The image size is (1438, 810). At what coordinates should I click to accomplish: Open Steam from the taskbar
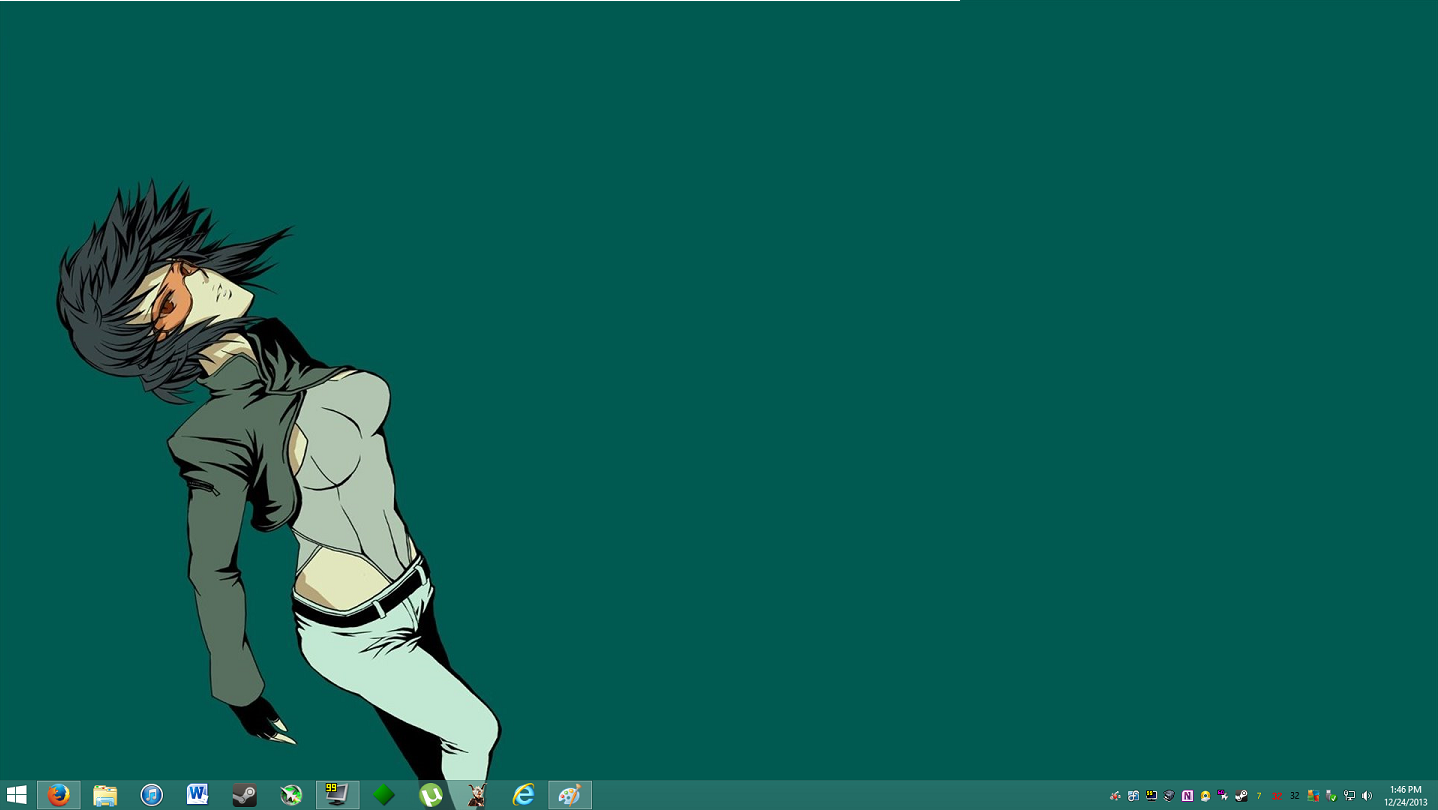click(244, 795)
